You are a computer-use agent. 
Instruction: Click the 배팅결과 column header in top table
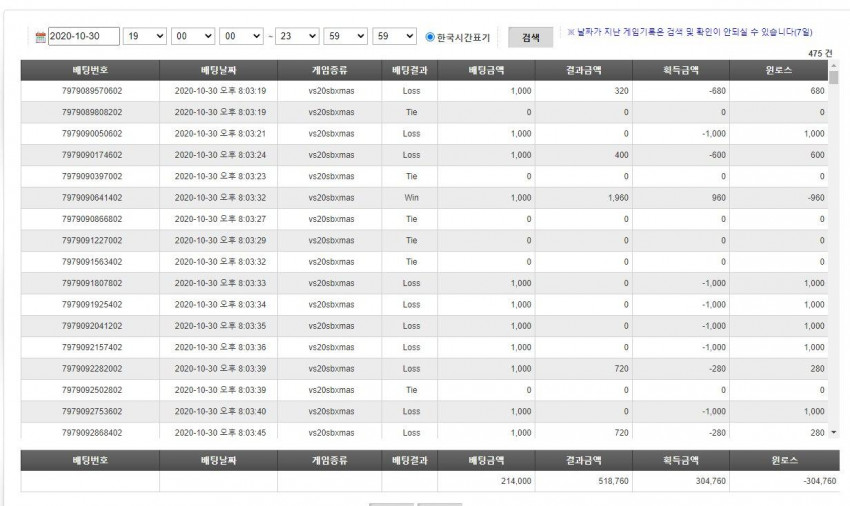pyautogui.click(x=409, y=71)
